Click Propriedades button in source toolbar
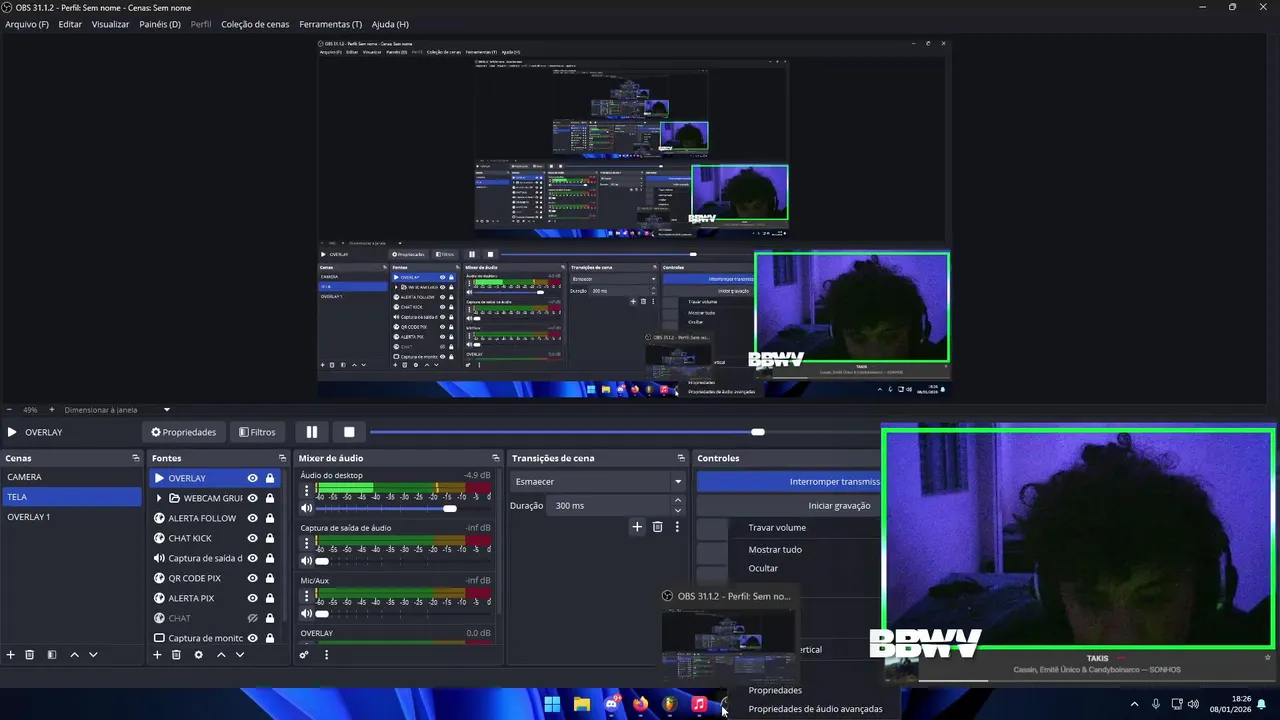The image size is (1280, 720). click(184, 432)
